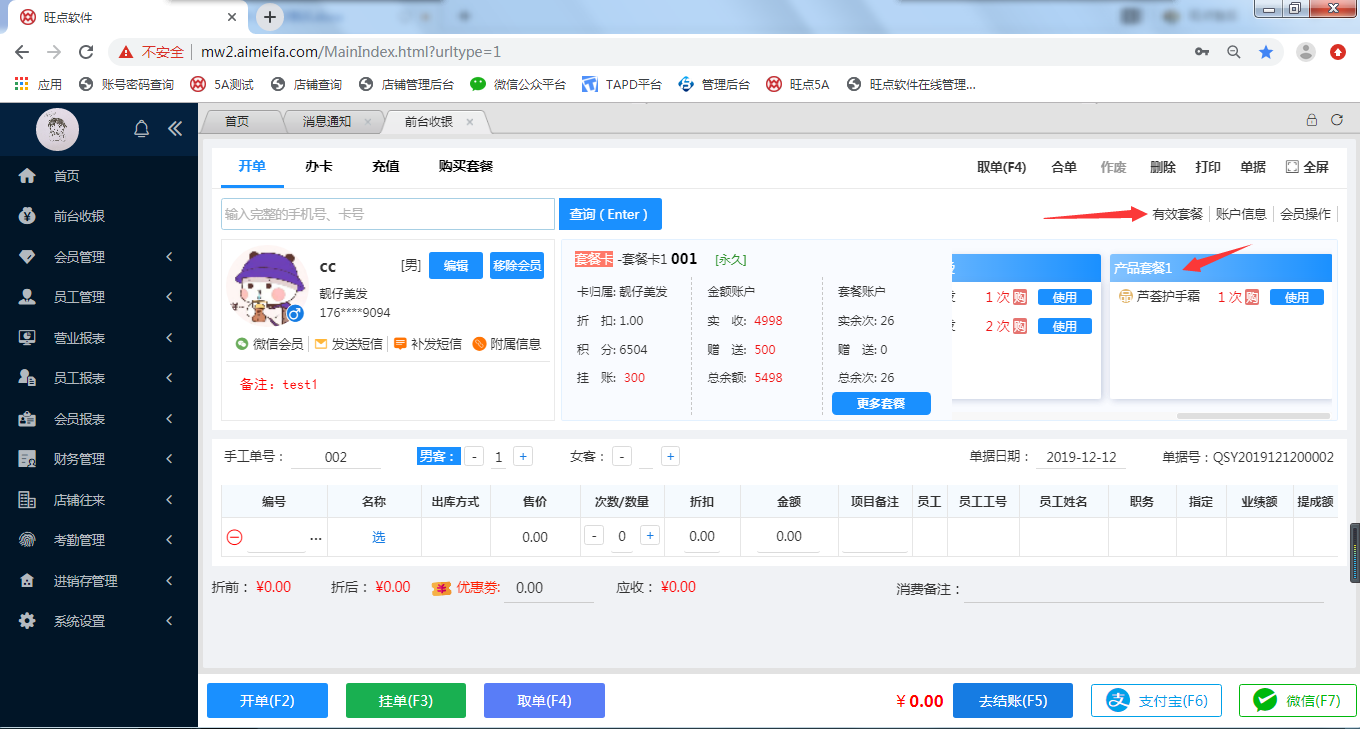Click the horizontal scrollbar under package cards
1360x729 pixels.
click(1254, 415)
